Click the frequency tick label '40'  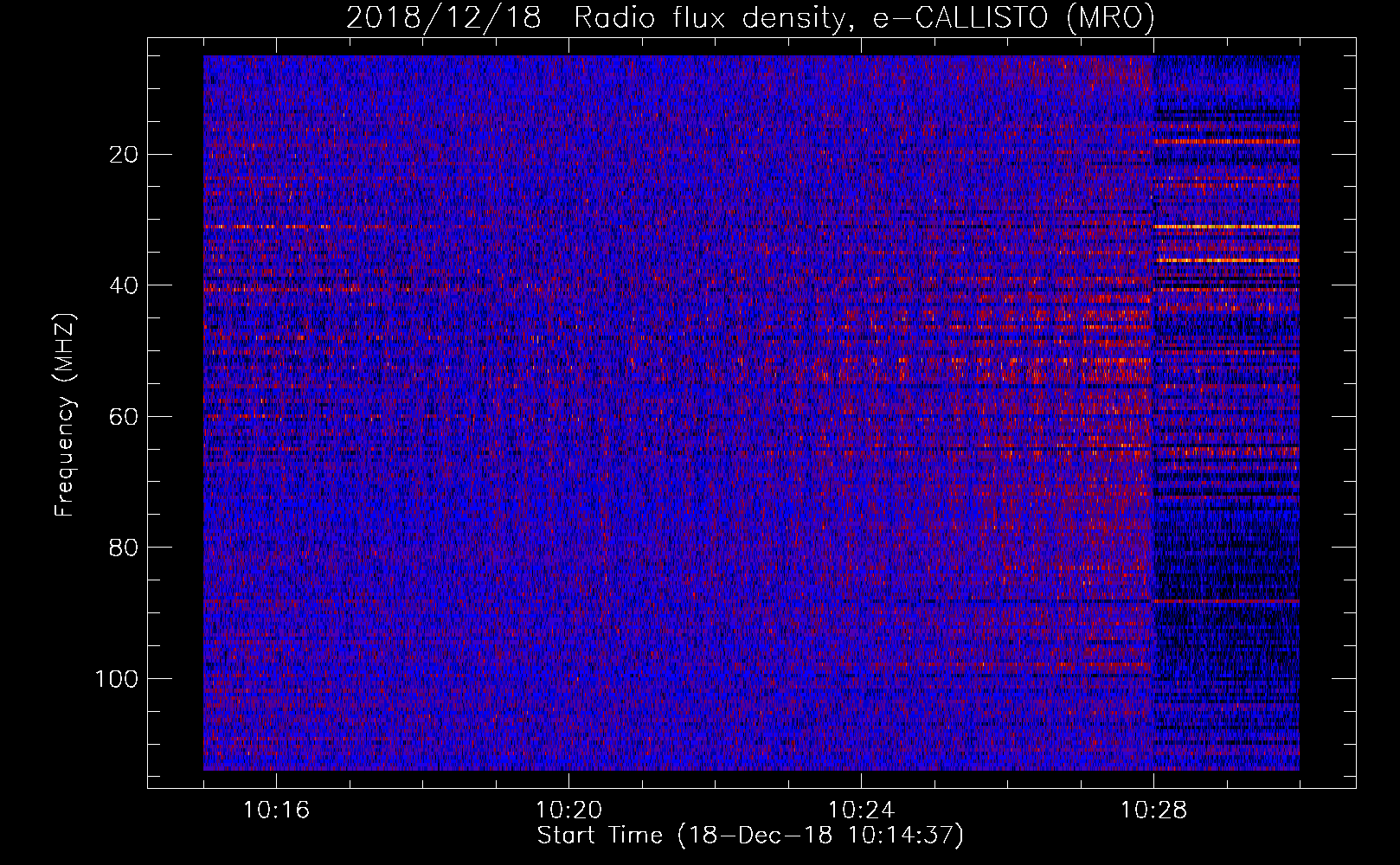(125, 285)
